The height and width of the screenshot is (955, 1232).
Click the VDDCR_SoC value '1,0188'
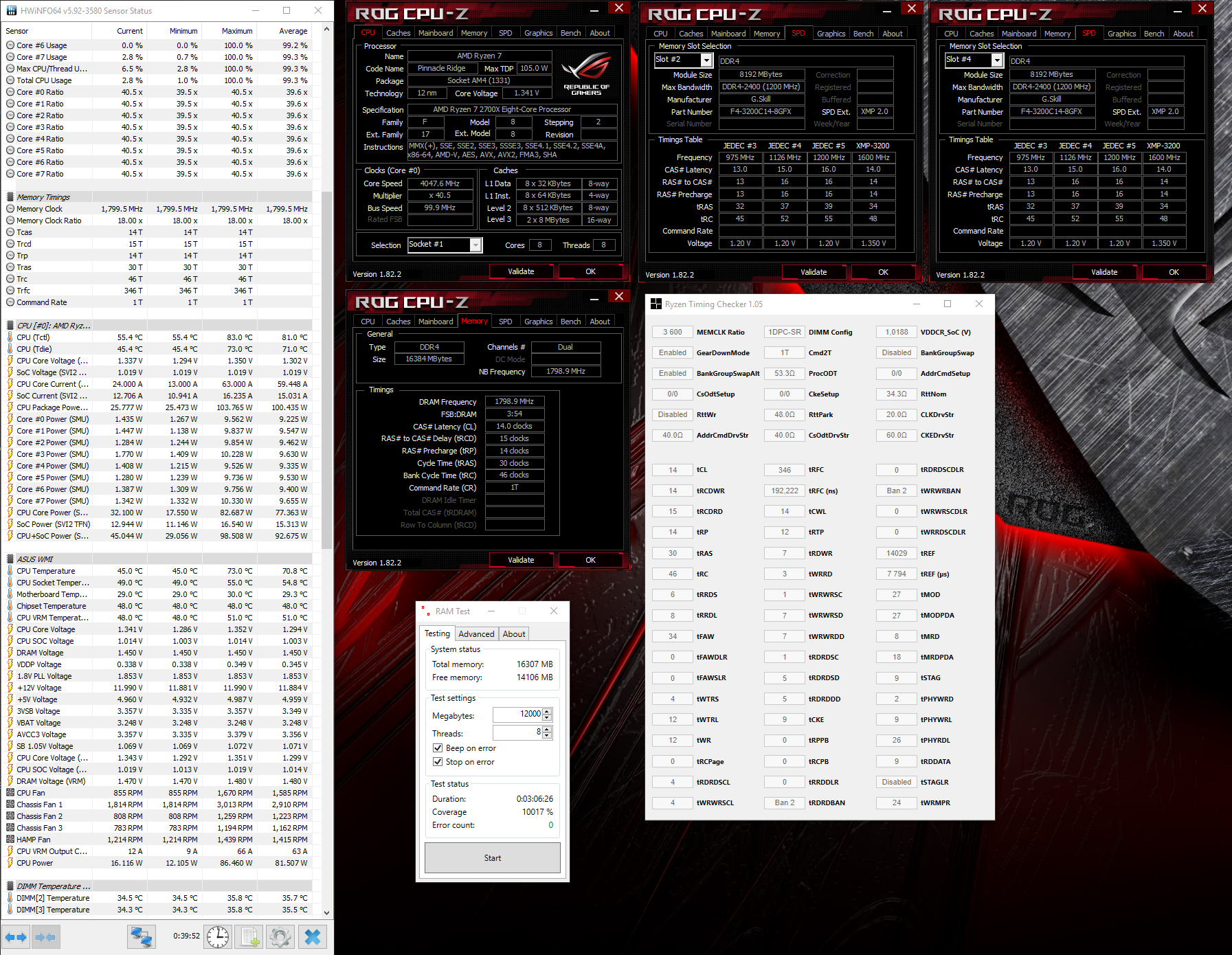point(897,333)
